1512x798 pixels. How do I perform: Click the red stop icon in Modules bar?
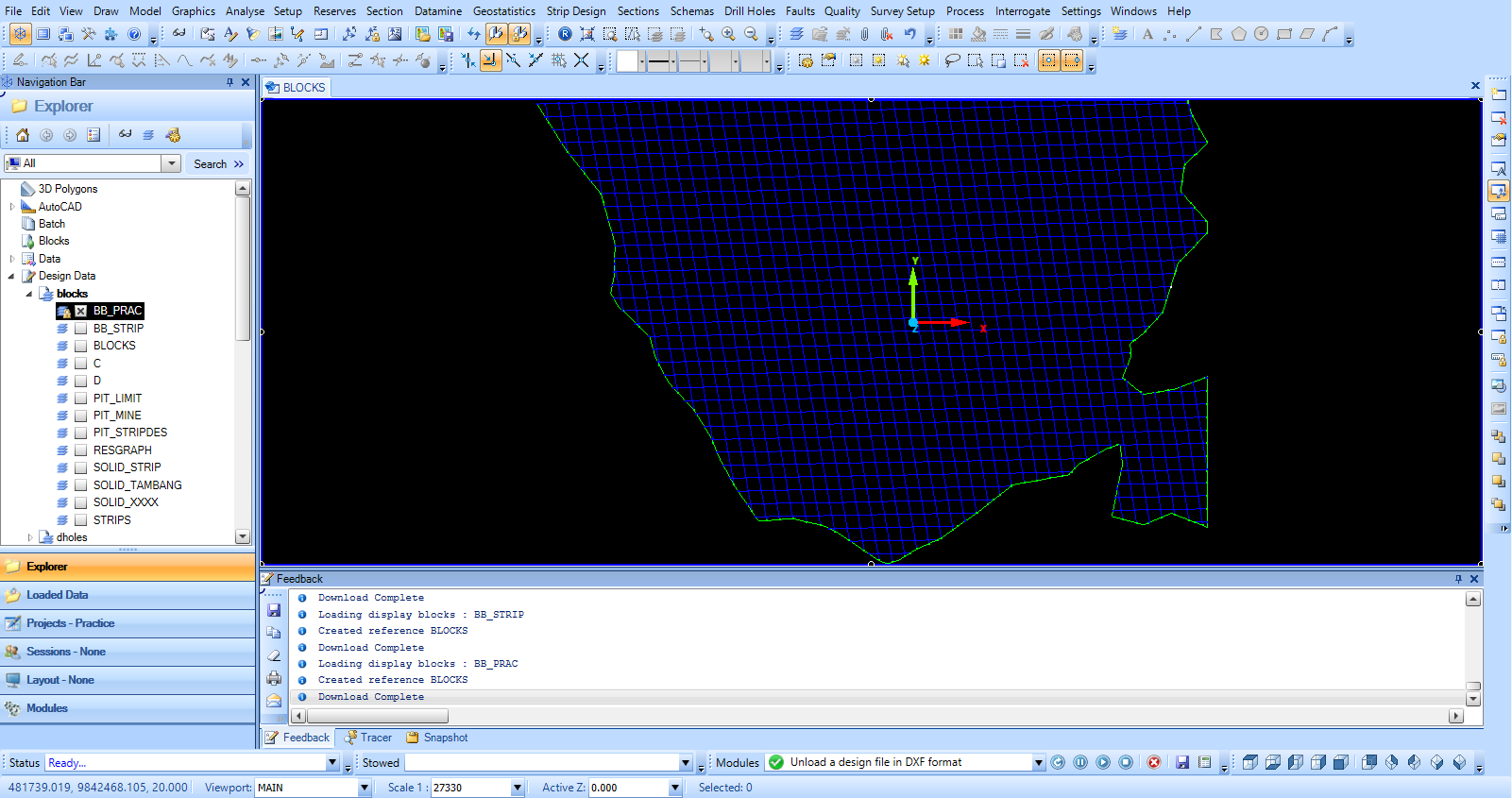(x=1153, y=762)
